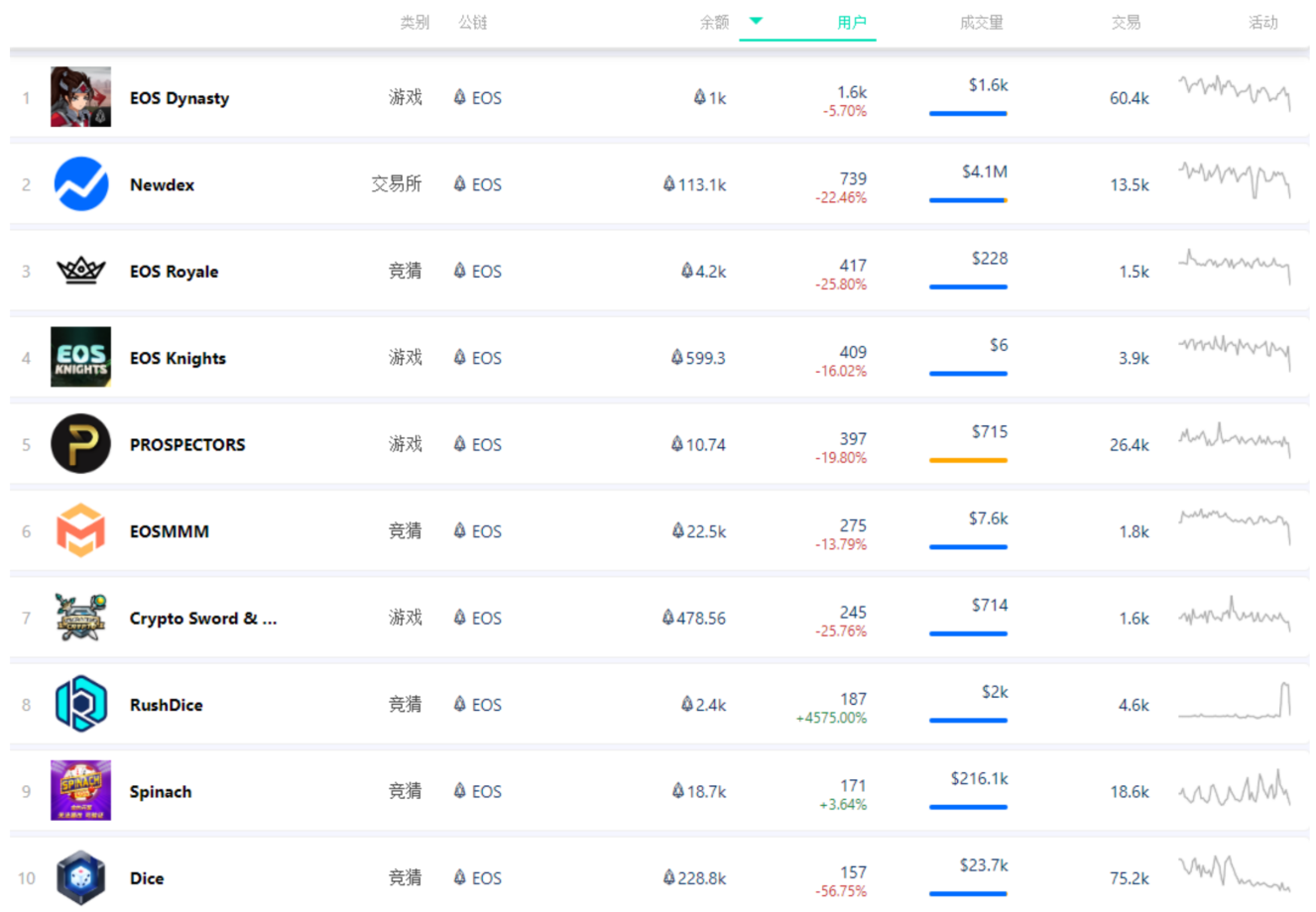Viewport: 1316px width, 912px height.
Task: Open the Newdex blue logo icon
Action: [80, 184]
